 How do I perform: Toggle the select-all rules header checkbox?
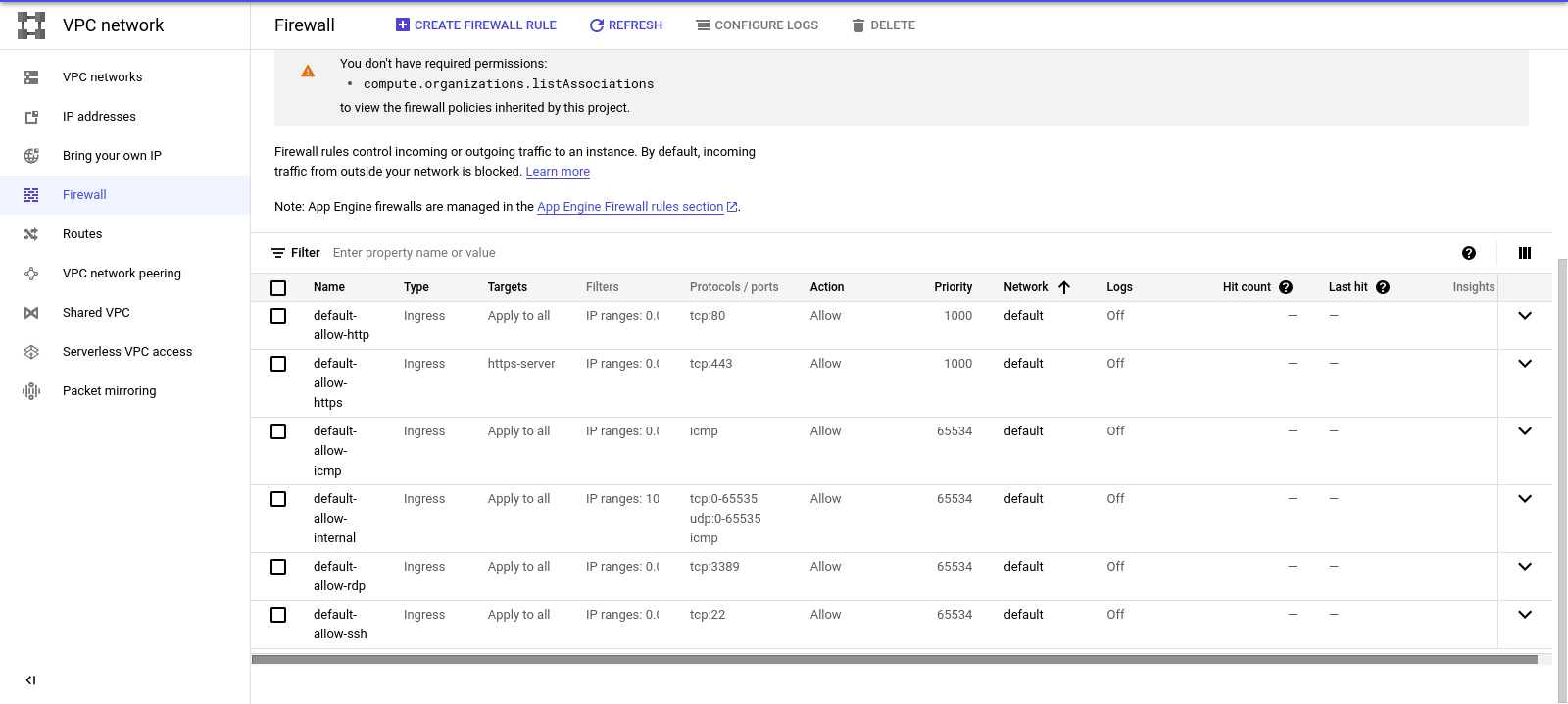(278, 288)
